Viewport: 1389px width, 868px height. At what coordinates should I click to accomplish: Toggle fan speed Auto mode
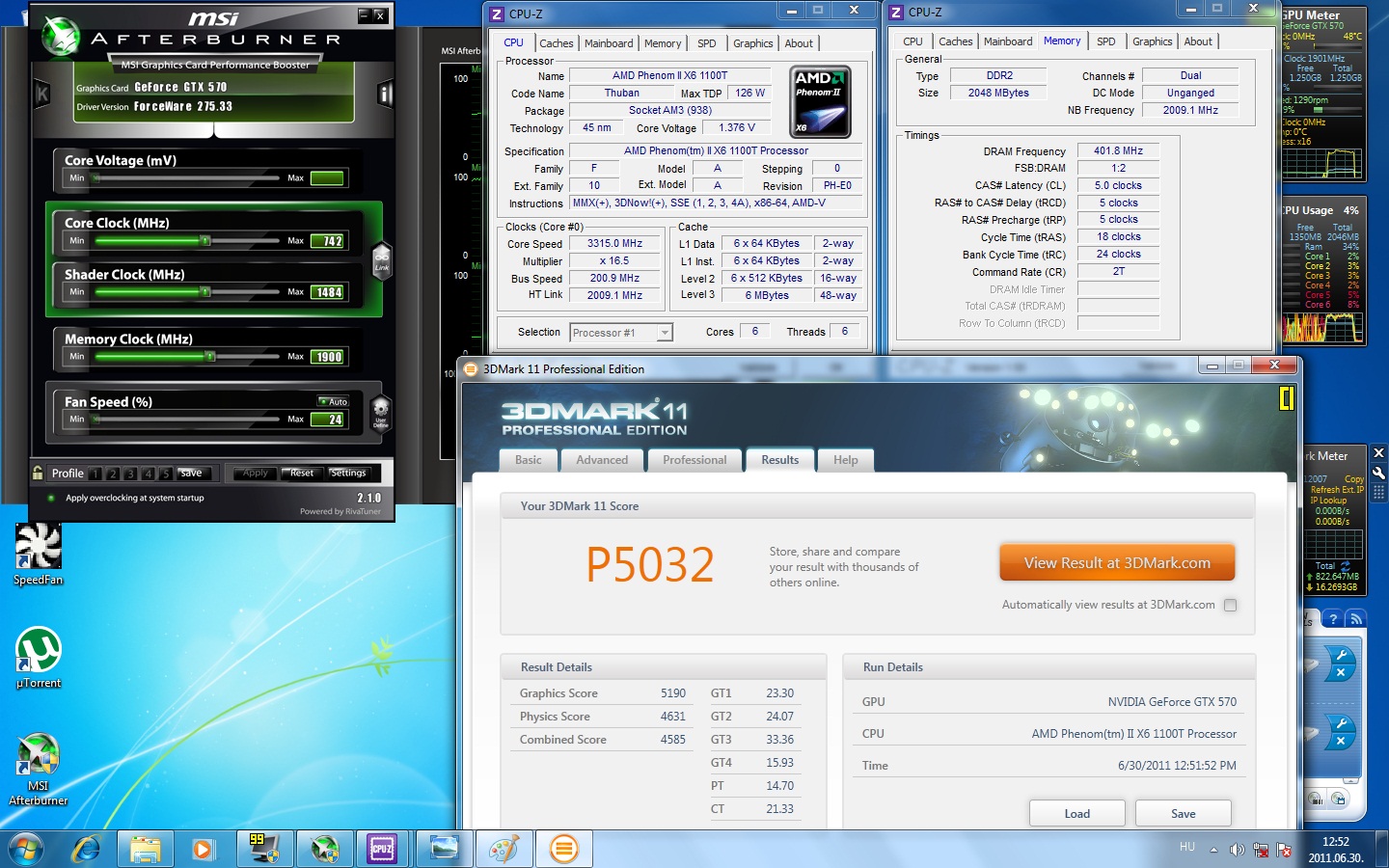334,401
